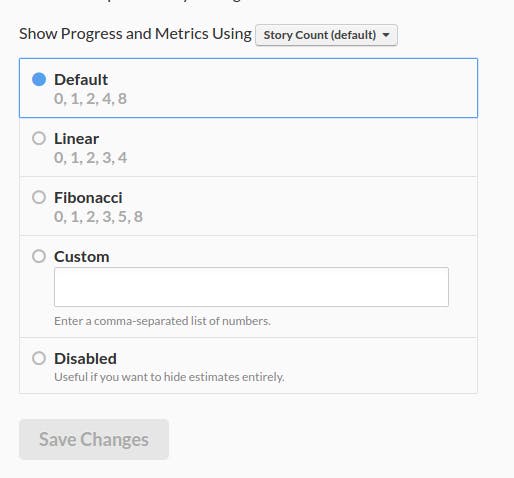Screen dimensions: 514x478
Task: Open the Story Count (default) dropdown
Action: pyautogui.click(x=326, y=35)
